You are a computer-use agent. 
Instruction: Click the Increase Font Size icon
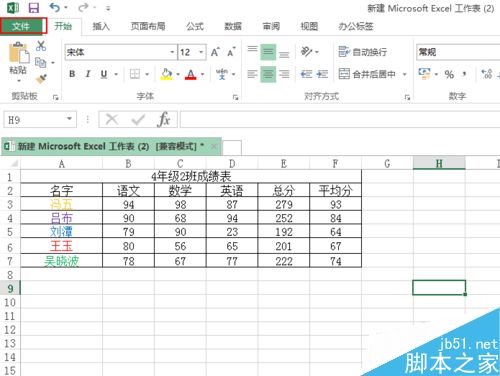(x=215, y=52)
